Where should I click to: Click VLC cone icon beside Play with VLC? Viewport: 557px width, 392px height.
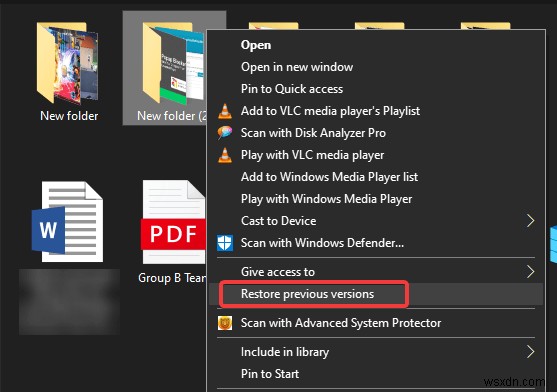click(x=225, y=155)
